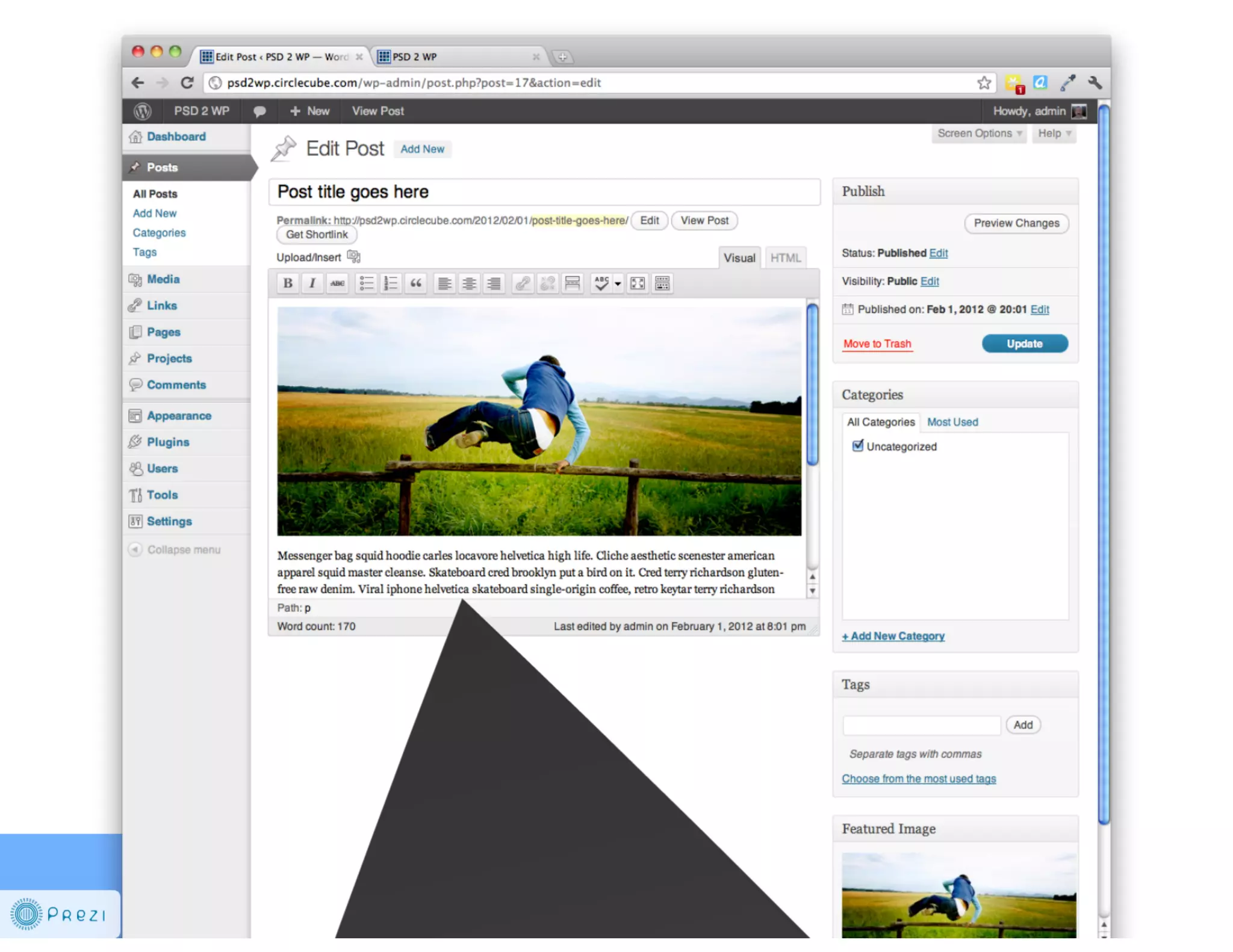Screen dimensions: 1233x952
Task: Click Get Shortlink button
Action: (317, 235)
